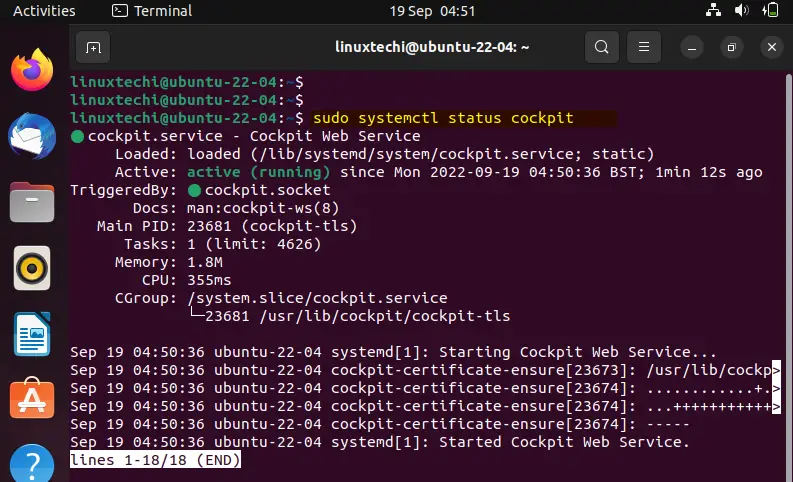Screen dimensions: 793x482
Task: Open the Help icon in the dock
Action: pos(32,463)
